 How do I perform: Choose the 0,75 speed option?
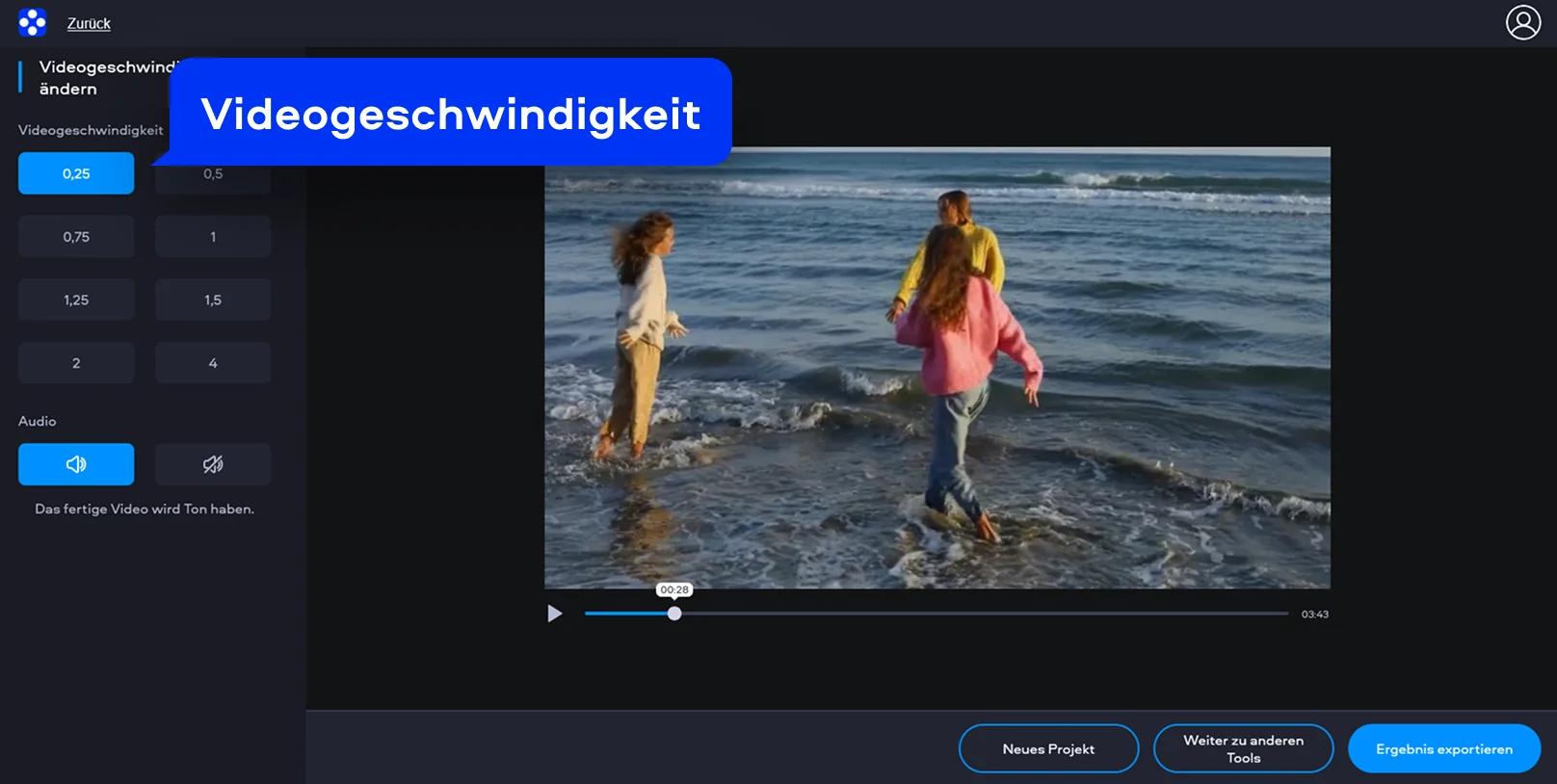coord(76,237)
